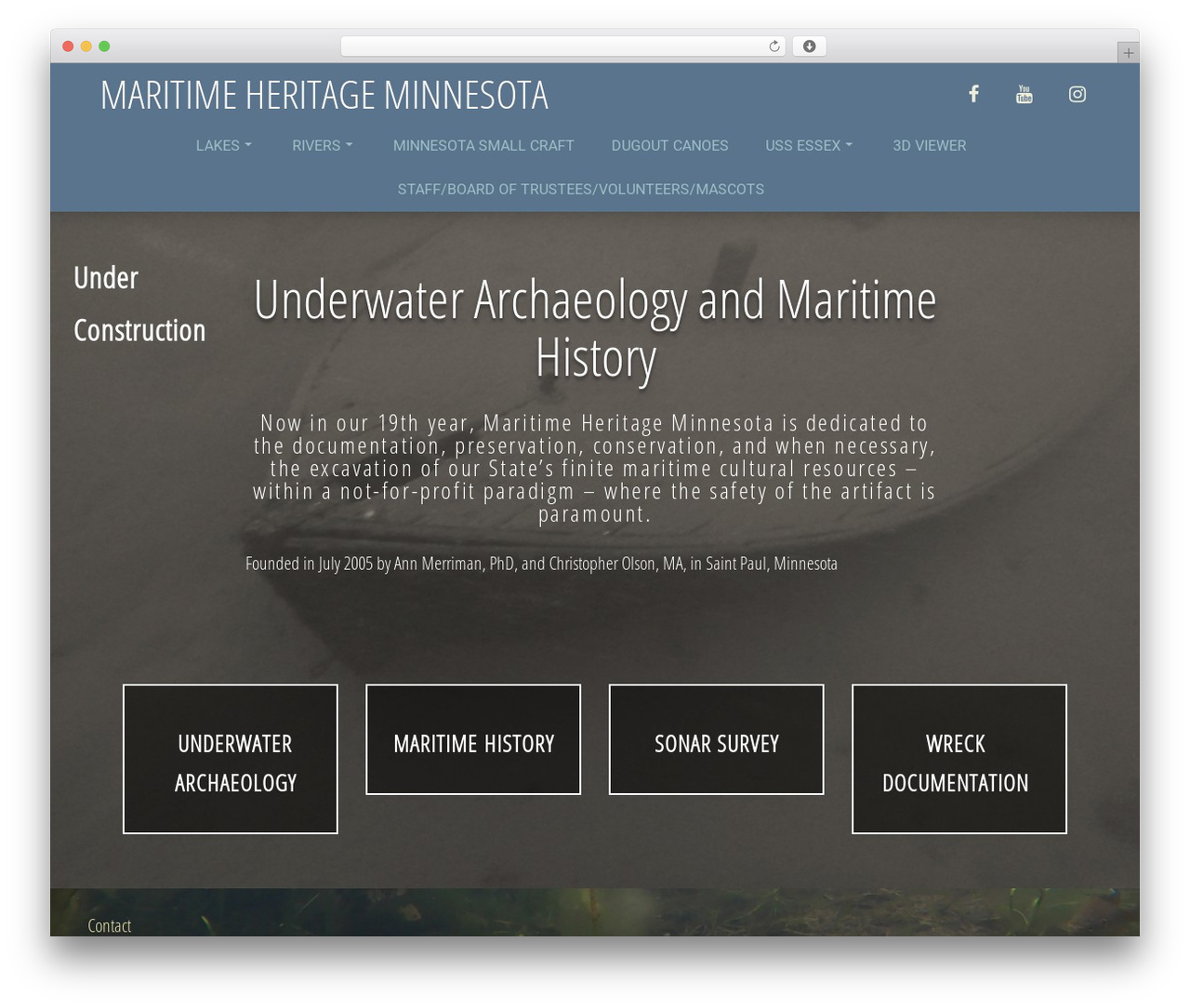Image resolution: width=1190 pixels, height=1008 pixels.
Task: Click the browser downloads arrow icon
Action: click(x=810, y=46)
